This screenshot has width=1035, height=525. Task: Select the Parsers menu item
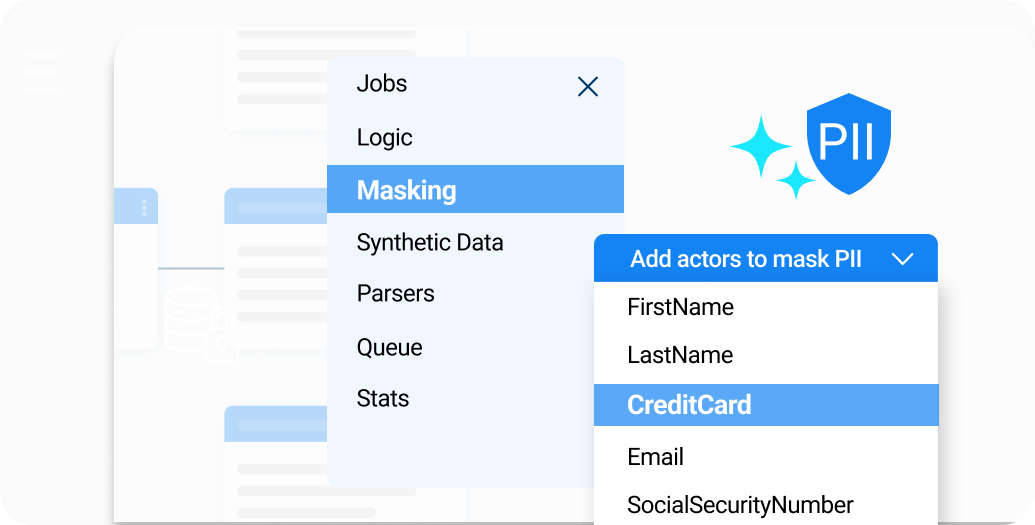pos(396,294)
